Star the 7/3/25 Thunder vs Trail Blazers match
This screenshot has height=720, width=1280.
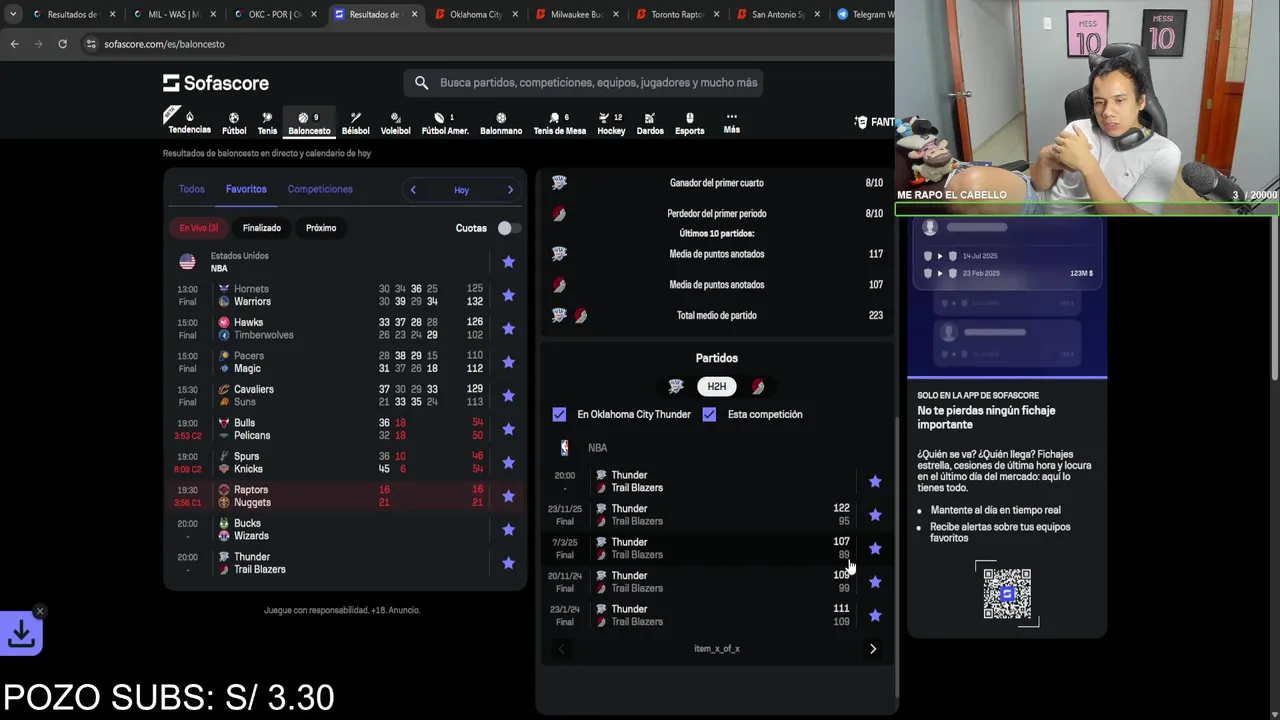click(875, 548)
